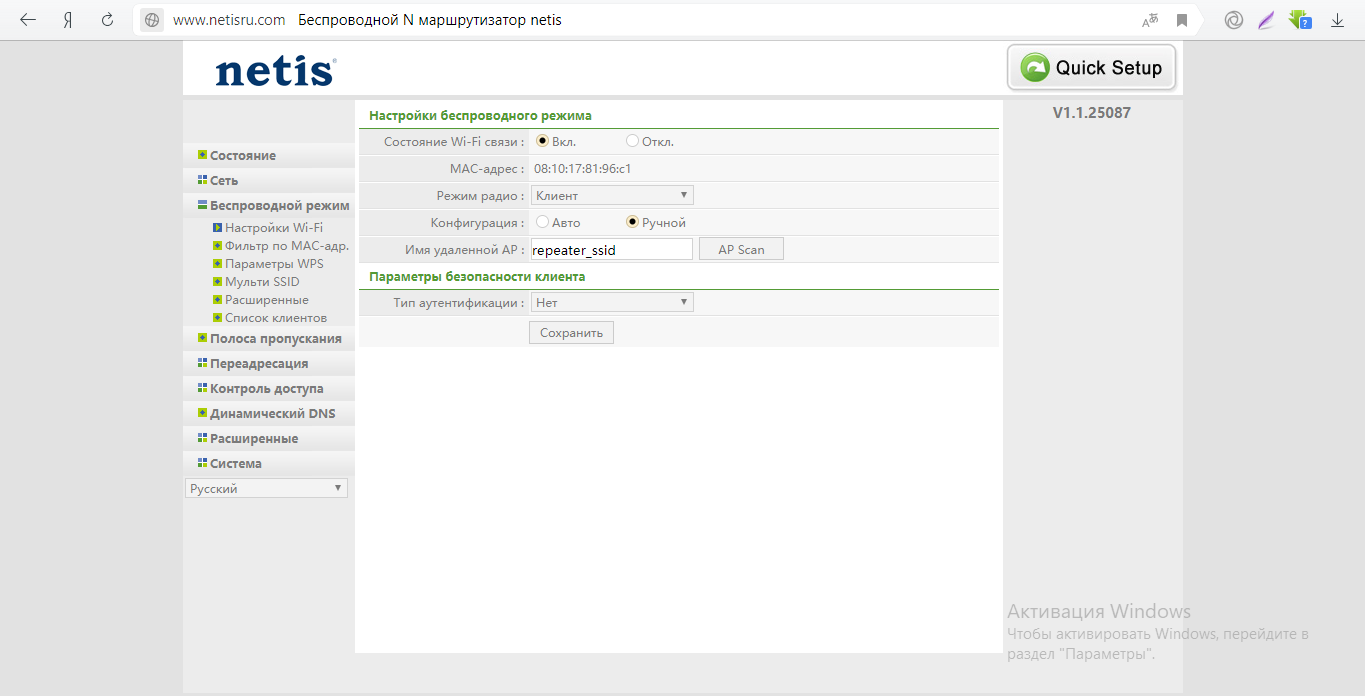1365x696 pixels.
Task: Open Расширенные item under Беспроводной режим
Action: point(267,300)
